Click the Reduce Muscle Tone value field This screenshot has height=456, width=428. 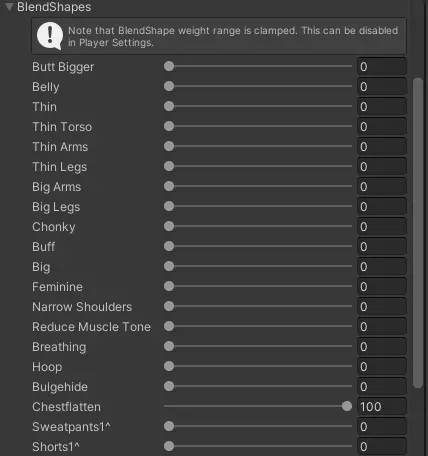pos(382,327)
